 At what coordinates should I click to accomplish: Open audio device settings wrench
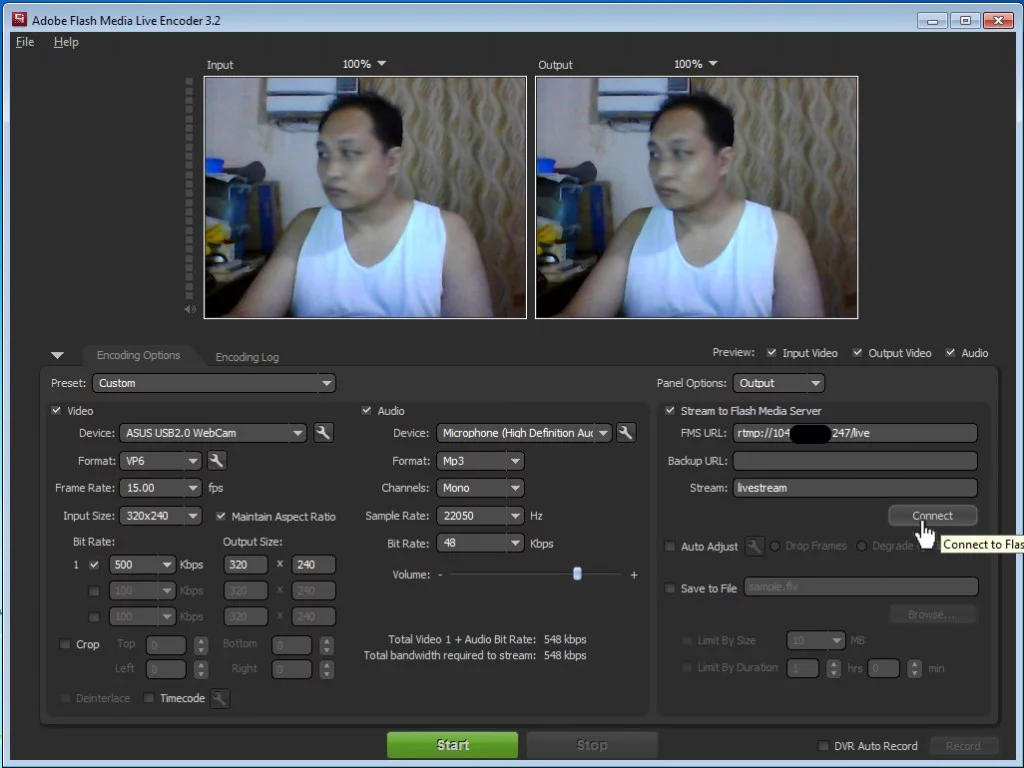(x=626, y=432)
